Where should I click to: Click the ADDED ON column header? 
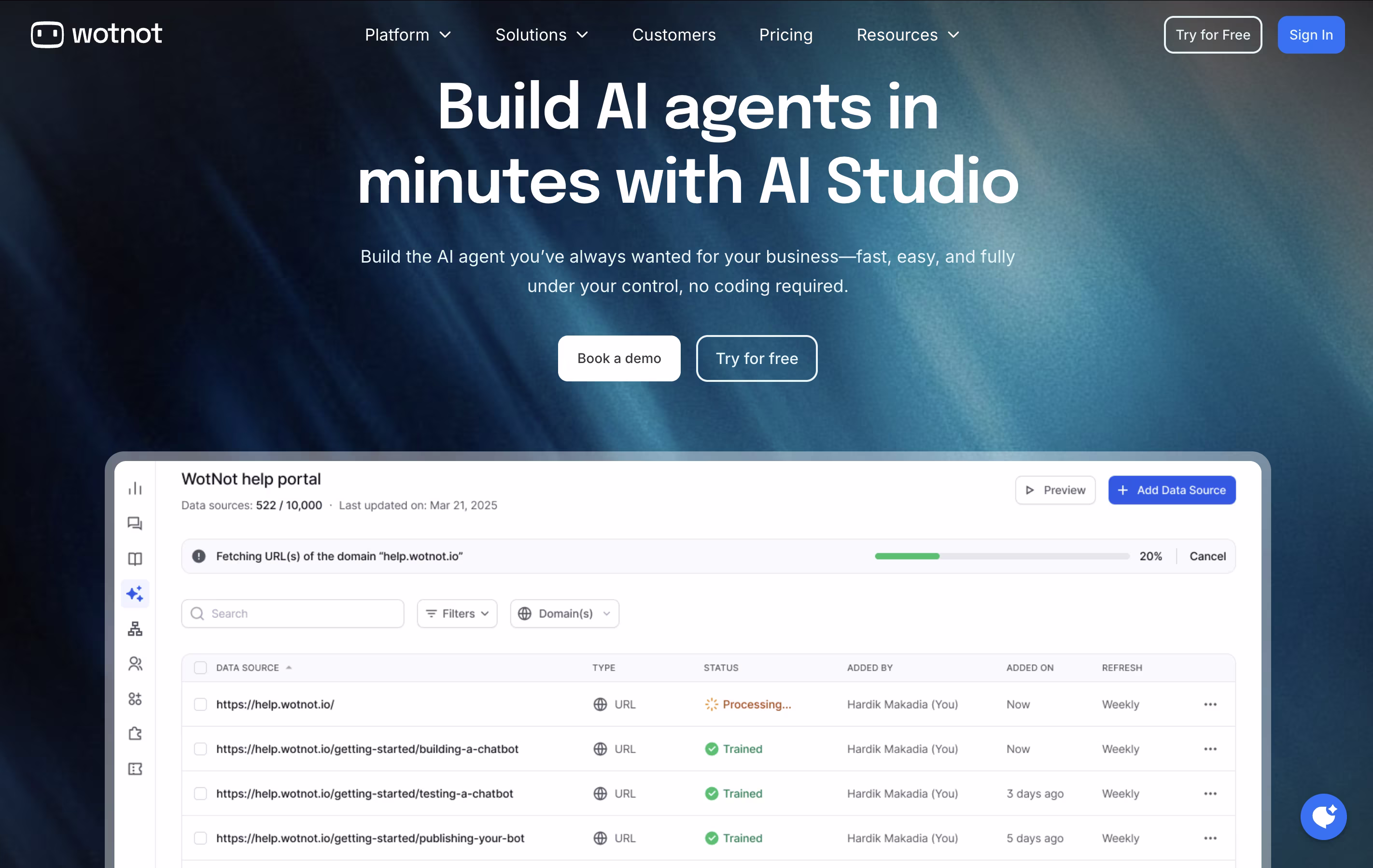pyautogui.click(x=1030, y=668)
